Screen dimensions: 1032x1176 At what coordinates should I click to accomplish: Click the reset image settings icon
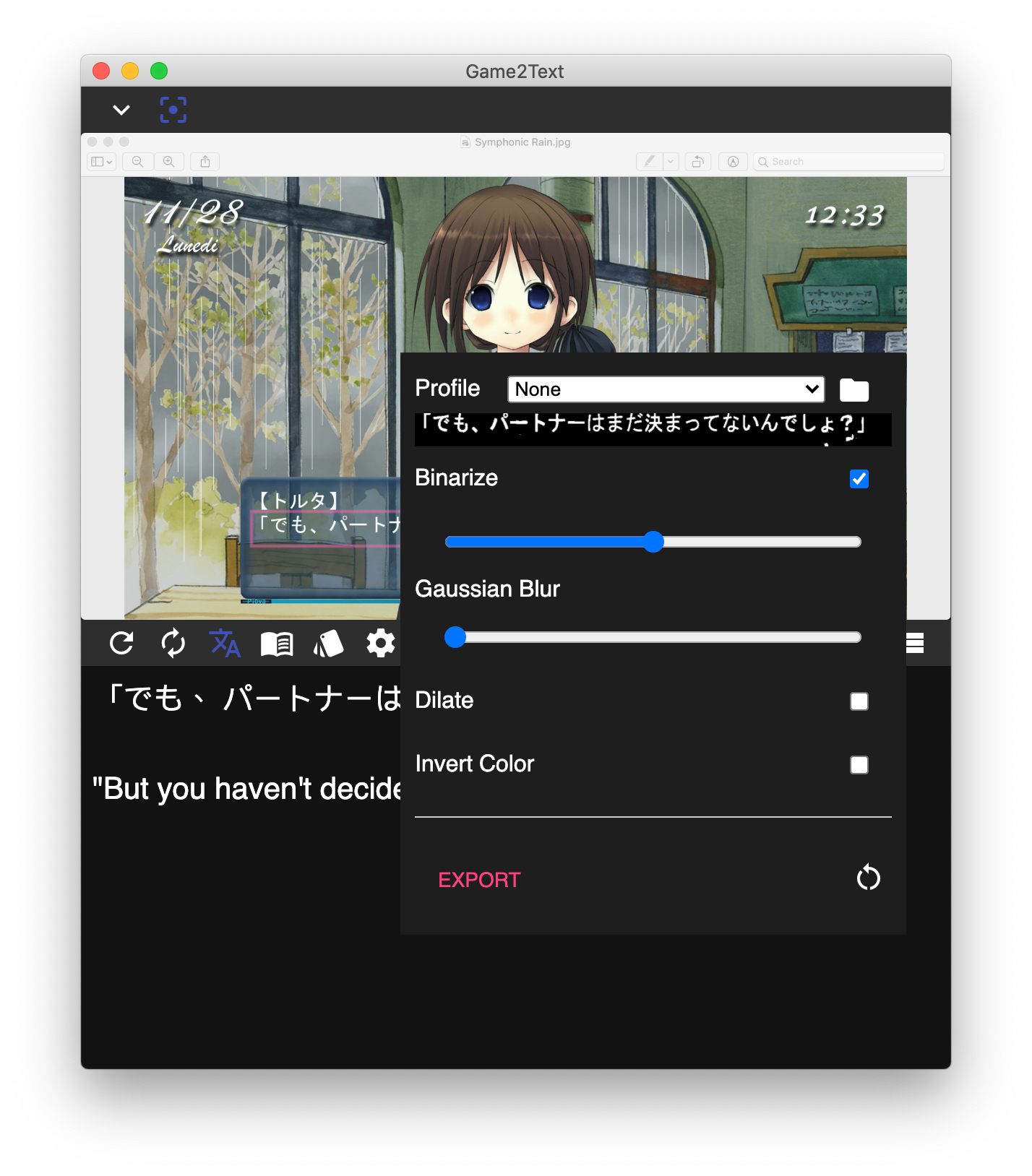coord(868,878)
